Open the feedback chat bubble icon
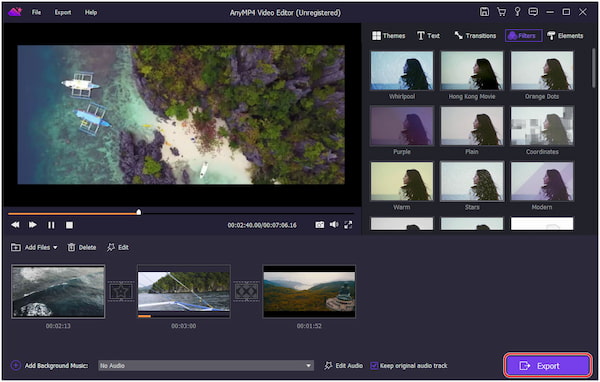 (x=533, y=12)
